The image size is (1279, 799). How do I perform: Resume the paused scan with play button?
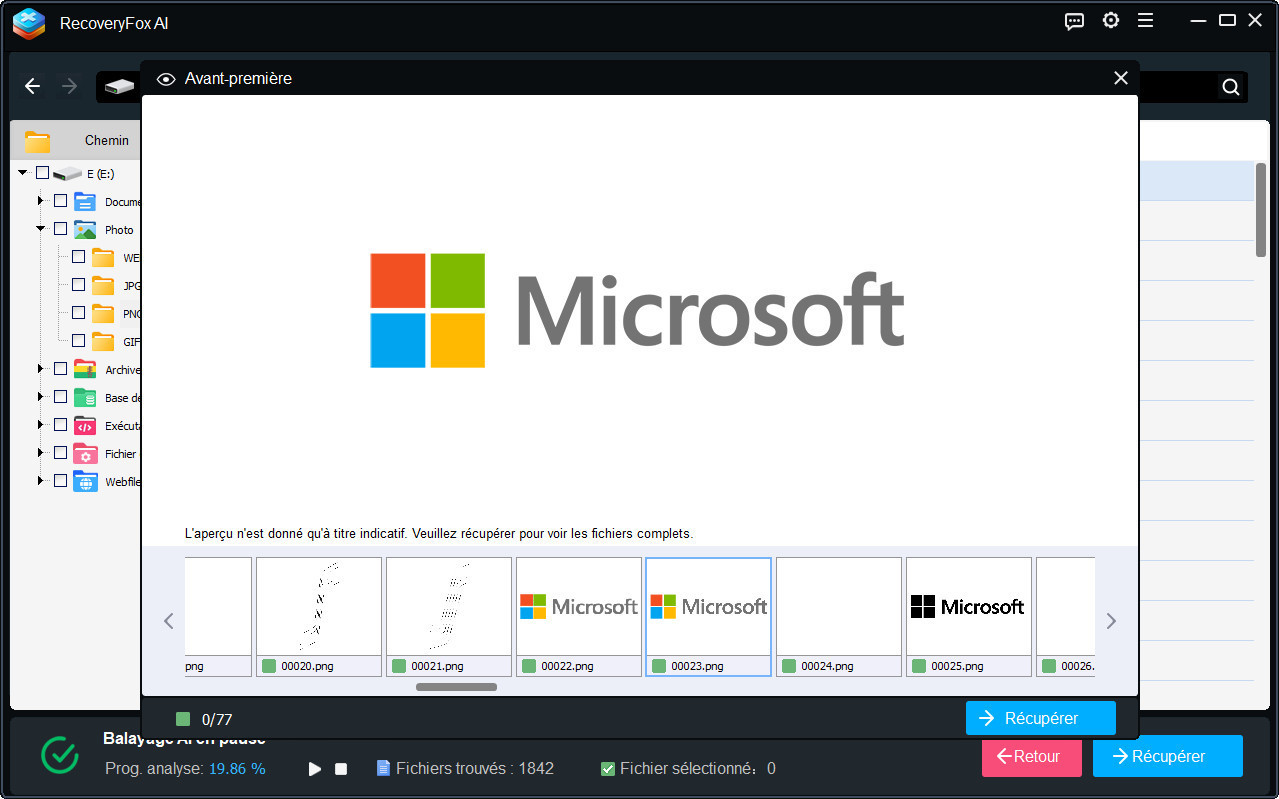point(315,769)
